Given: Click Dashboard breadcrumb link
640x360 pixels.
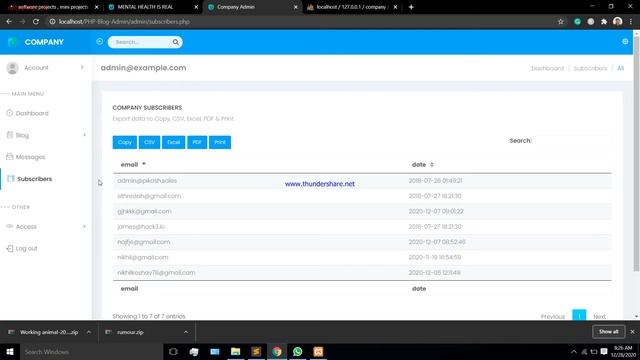Looking at the screenshot, I should (x=547, y=68).
